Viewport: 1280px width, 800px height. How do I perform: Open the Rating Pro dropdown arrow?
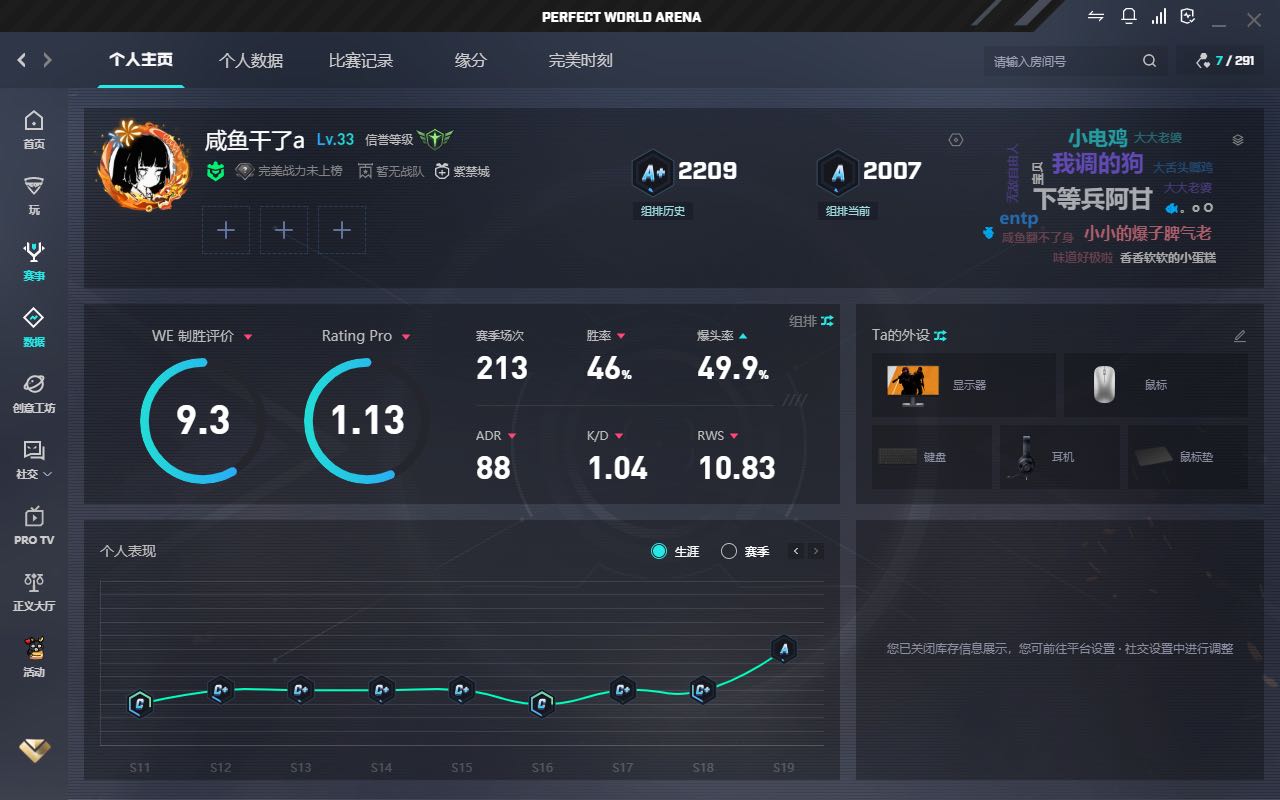(x=405, y=337)
